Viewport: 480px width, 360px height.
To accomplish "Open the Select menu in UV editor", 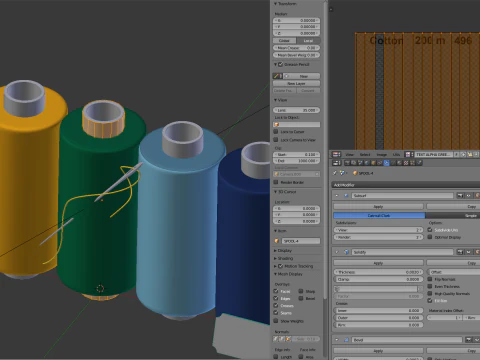I will (365, 154).
